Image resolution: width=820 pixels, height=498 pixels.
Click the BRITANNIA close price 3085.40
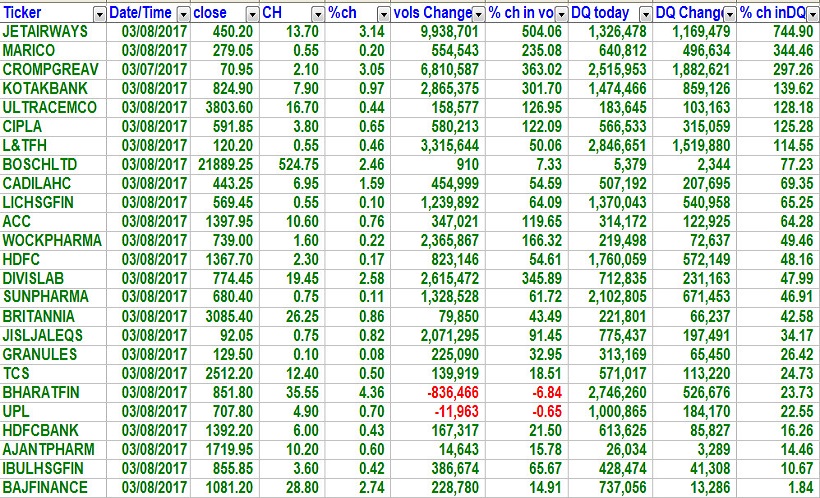225,316
